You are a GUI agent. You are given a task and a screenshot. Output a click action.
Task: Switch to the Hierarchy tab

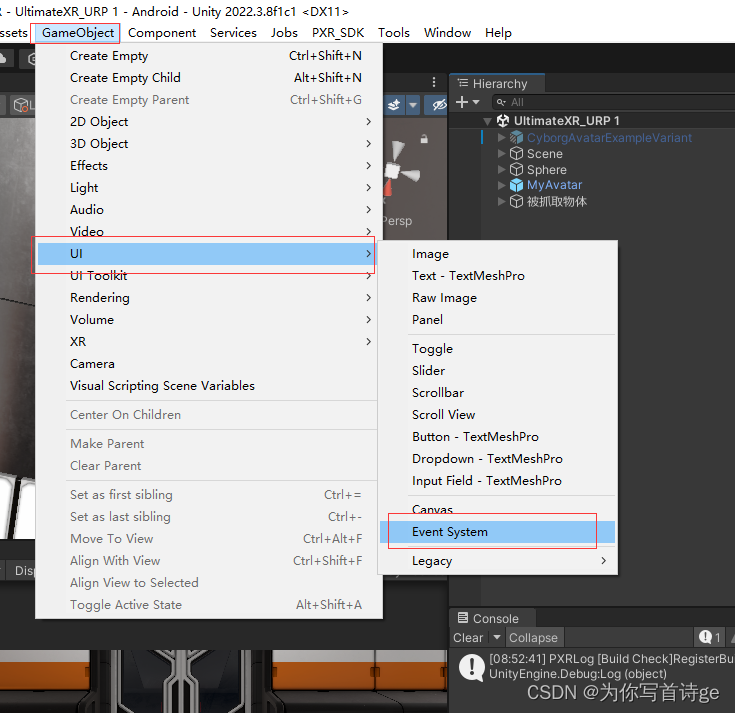pos(496,83)
